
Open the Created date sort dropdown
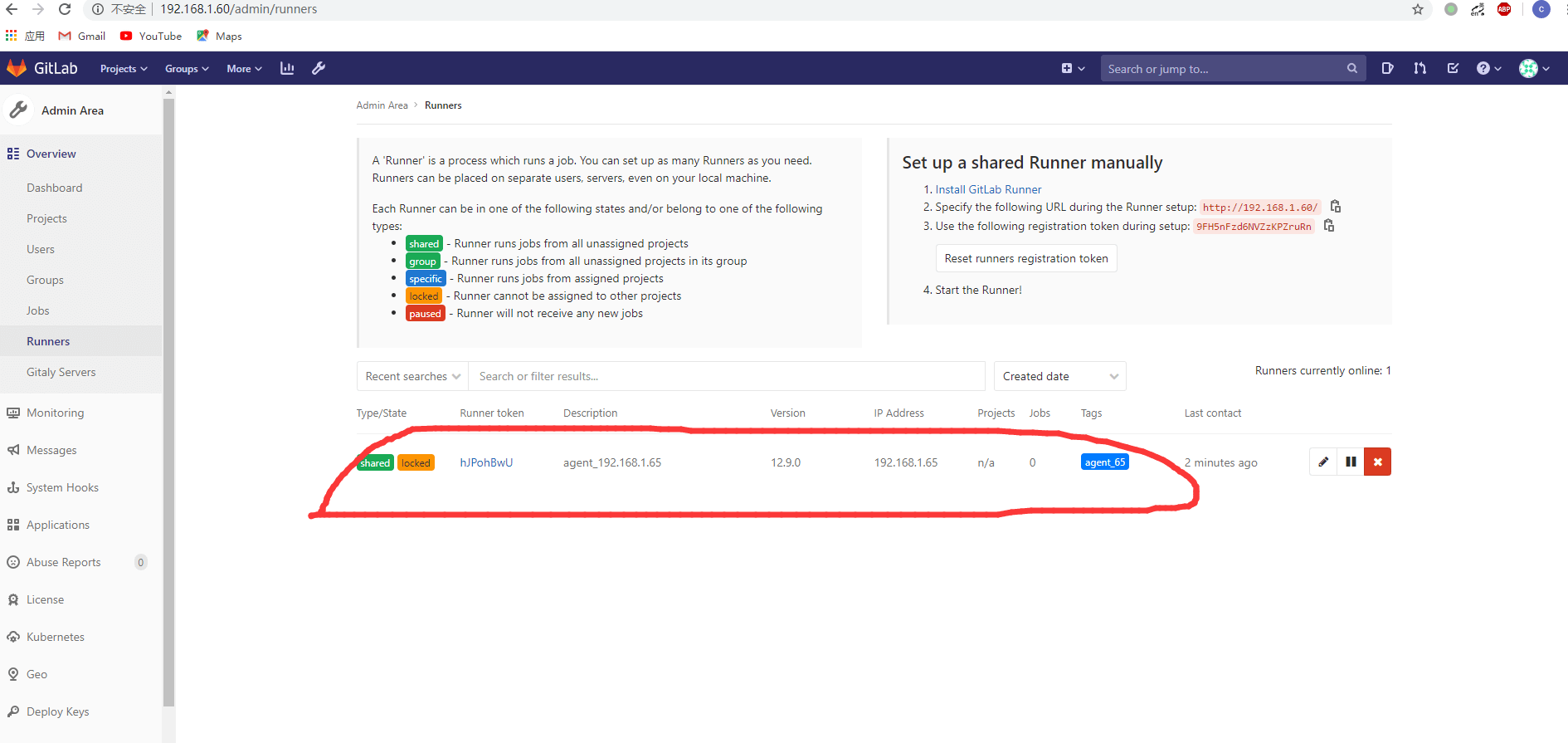coord(1059,376)
